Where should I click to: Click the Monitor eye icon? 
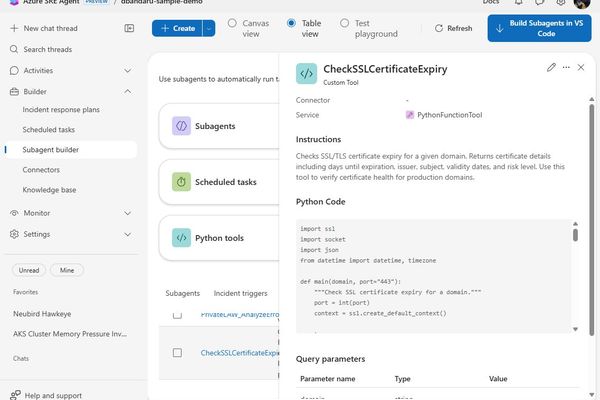pos(14,213)
